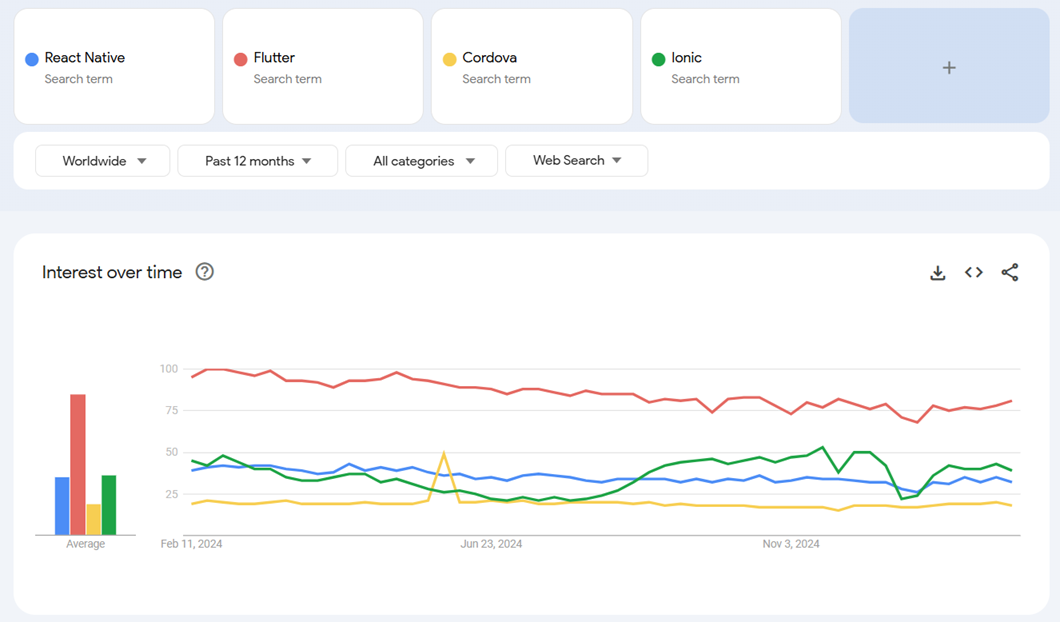Click the Average label under the bars
The height and width of the screenshot is (622, 1060).
coord(86,544)
